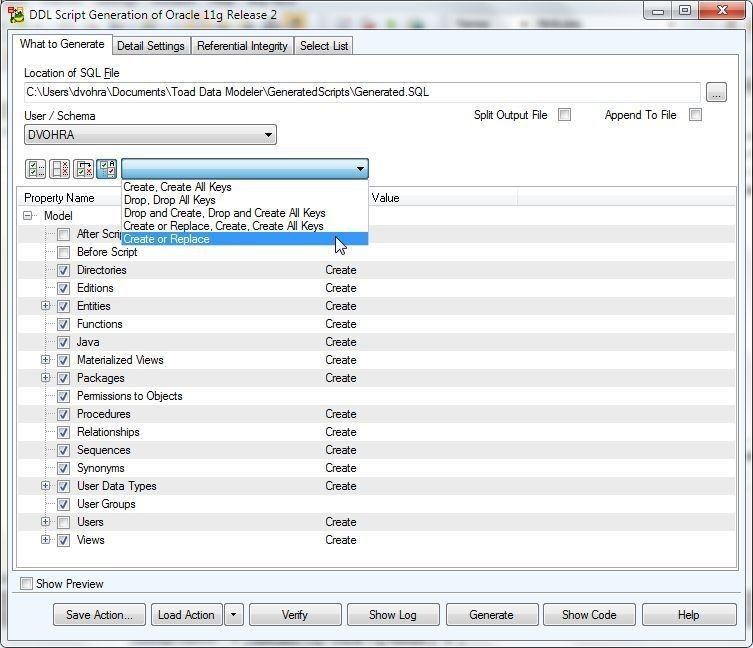This screenshot has width=753, height=648.
Task: Switch to the Detail Settings tab
Action: pos(151,46)
